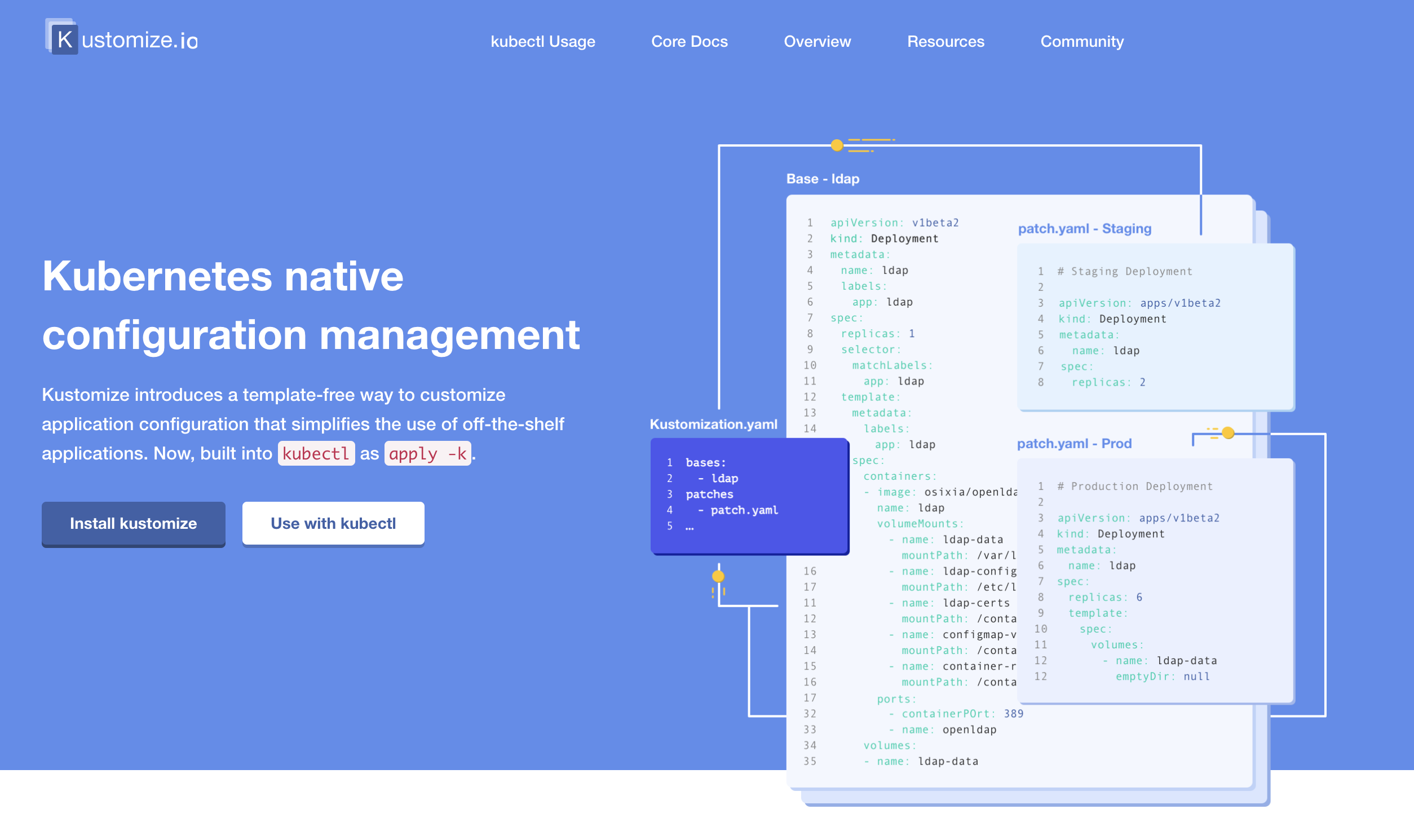Click the Kustomize K logo icon

coord(61,37)
